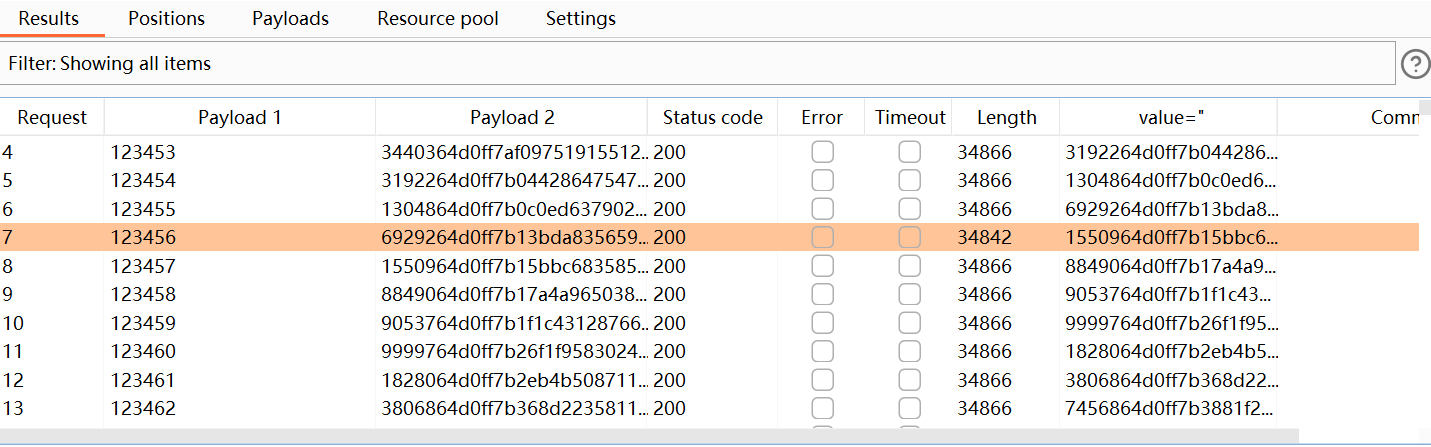
Task: Toggle Timeout checkbox for request 8
Action: 909,267
